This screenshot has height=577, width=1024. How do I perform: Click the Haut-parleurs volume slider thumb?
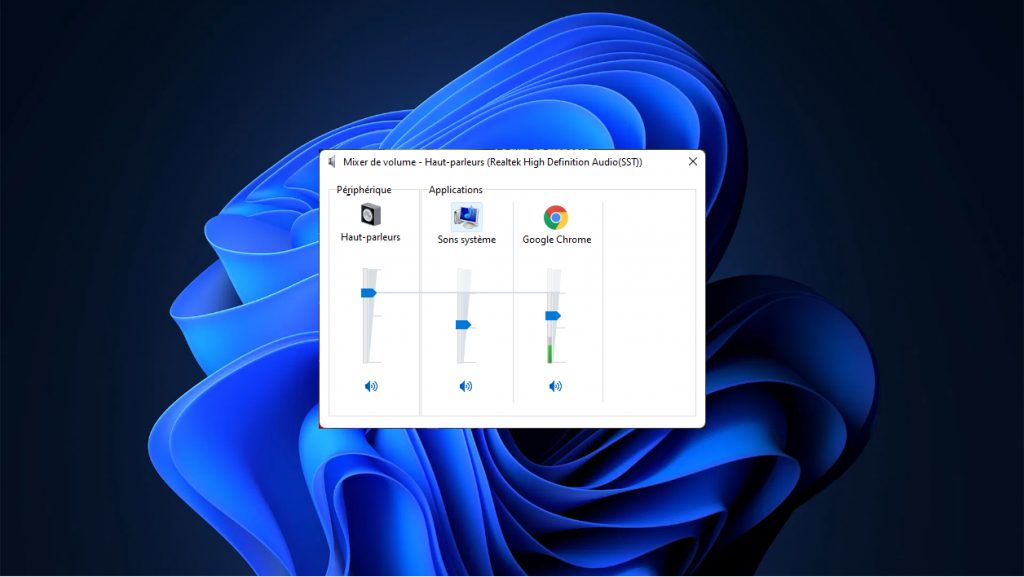point(368,292)
